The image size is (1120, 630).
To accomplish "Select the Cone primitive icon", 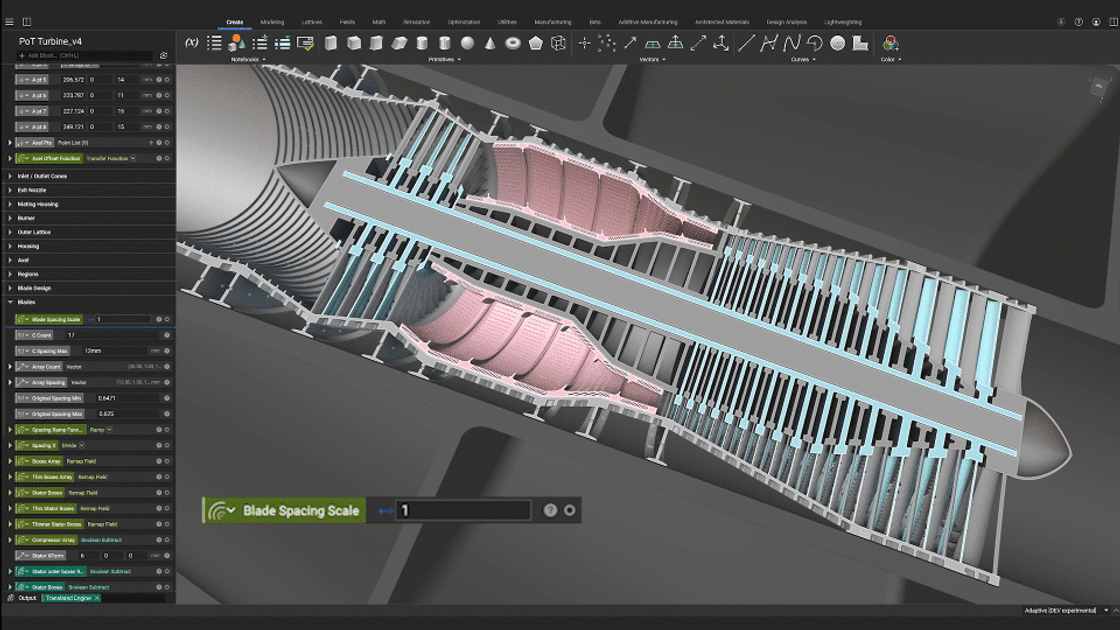I will click(490, 43).
